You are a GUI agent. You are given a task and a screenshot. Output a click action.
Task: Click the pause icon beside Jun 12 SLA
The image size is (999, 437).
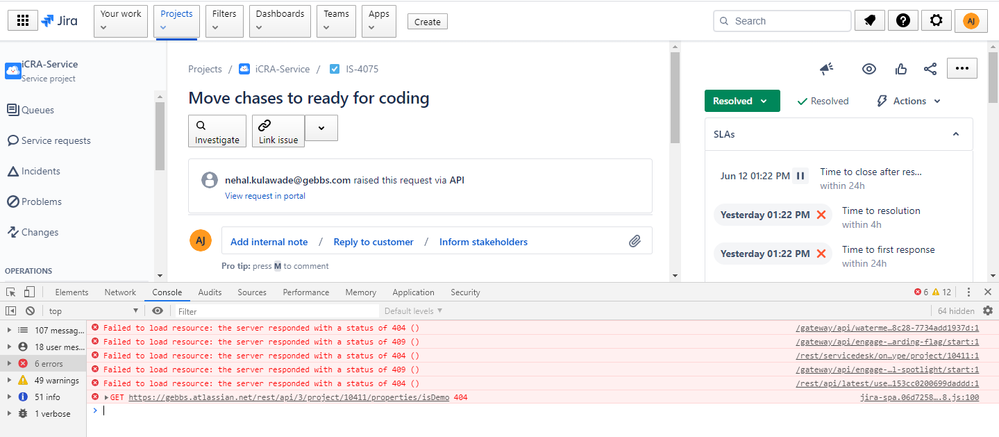[x=801, y=176]
